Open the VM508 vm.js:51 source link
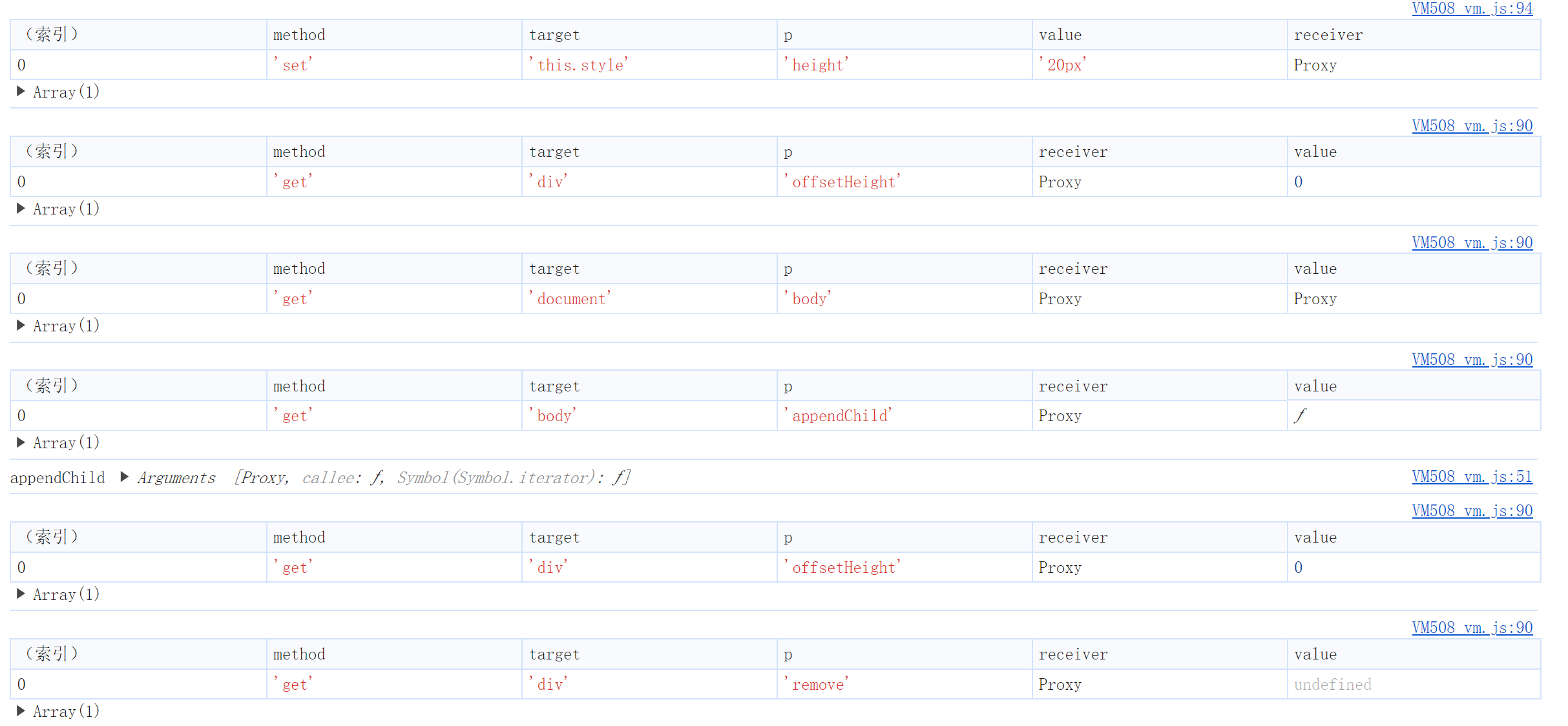Screen dimensions: 1568x726 (1471, 477)
